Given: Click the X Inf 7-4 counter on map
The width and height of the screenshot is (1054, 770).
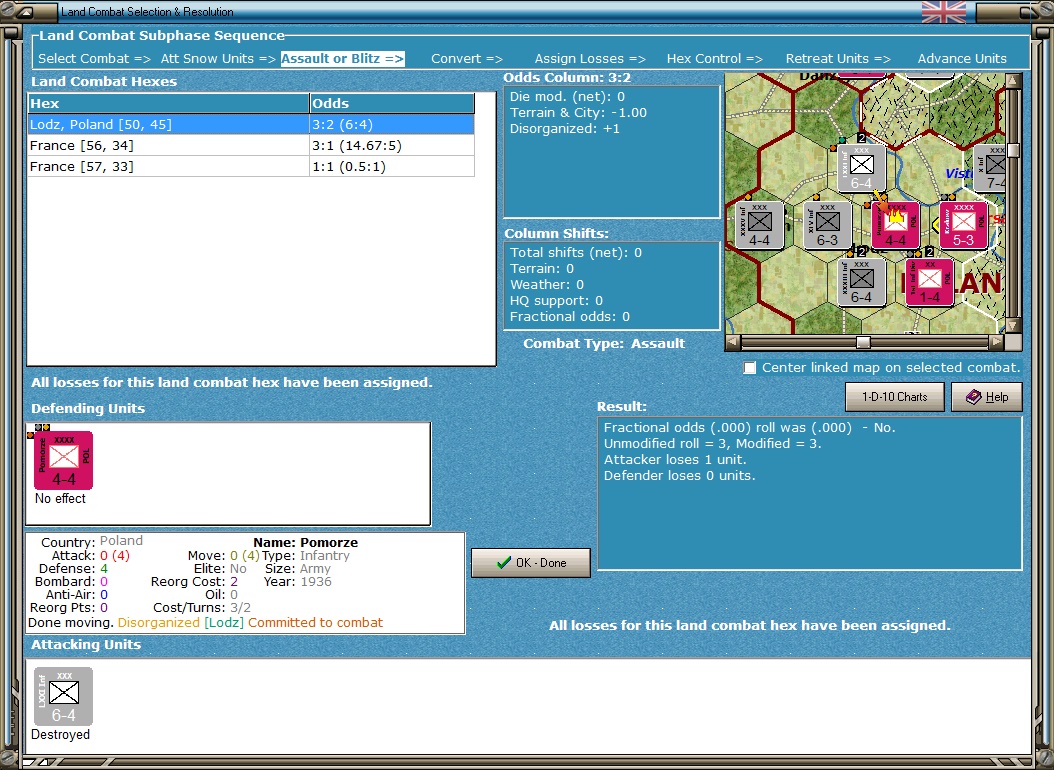Looking at the screenshot, I should pos(991,168).
